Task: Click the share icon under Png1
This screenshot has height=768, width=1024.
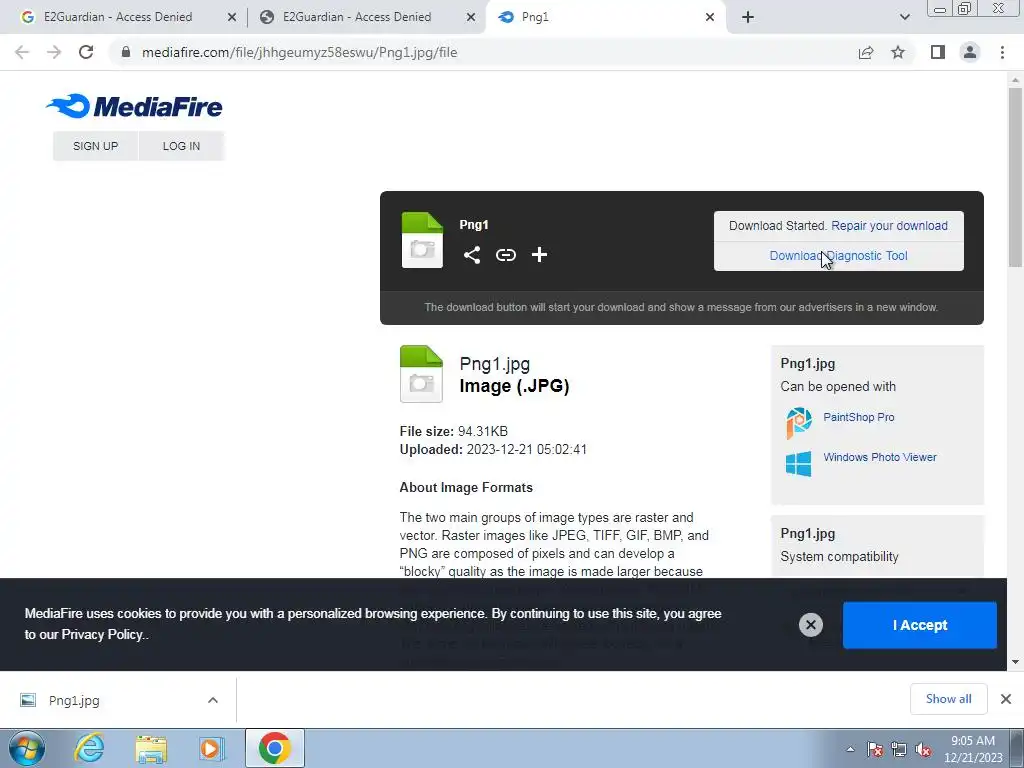Action: (x=472, y=255)
